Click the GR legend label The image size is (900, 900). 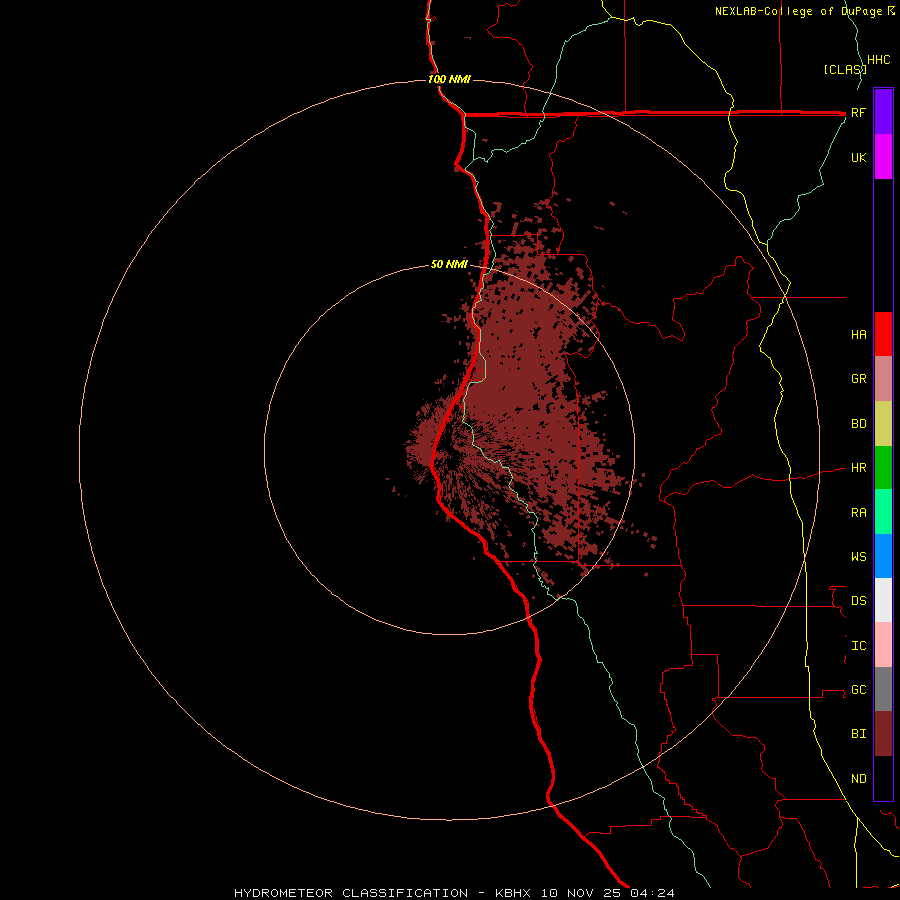point(858,379)
